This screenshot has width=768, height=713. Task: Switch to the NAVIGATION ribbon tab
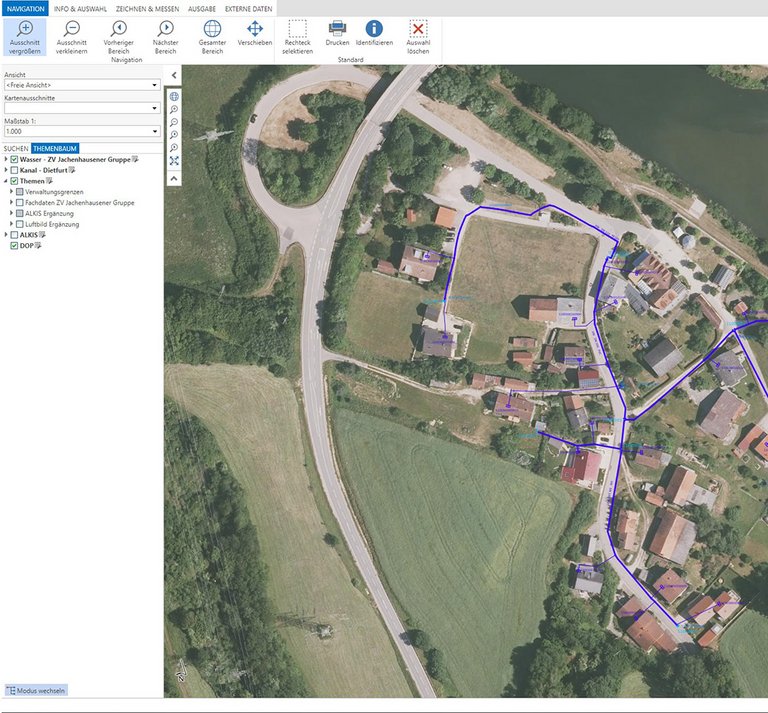click(25, 9)
